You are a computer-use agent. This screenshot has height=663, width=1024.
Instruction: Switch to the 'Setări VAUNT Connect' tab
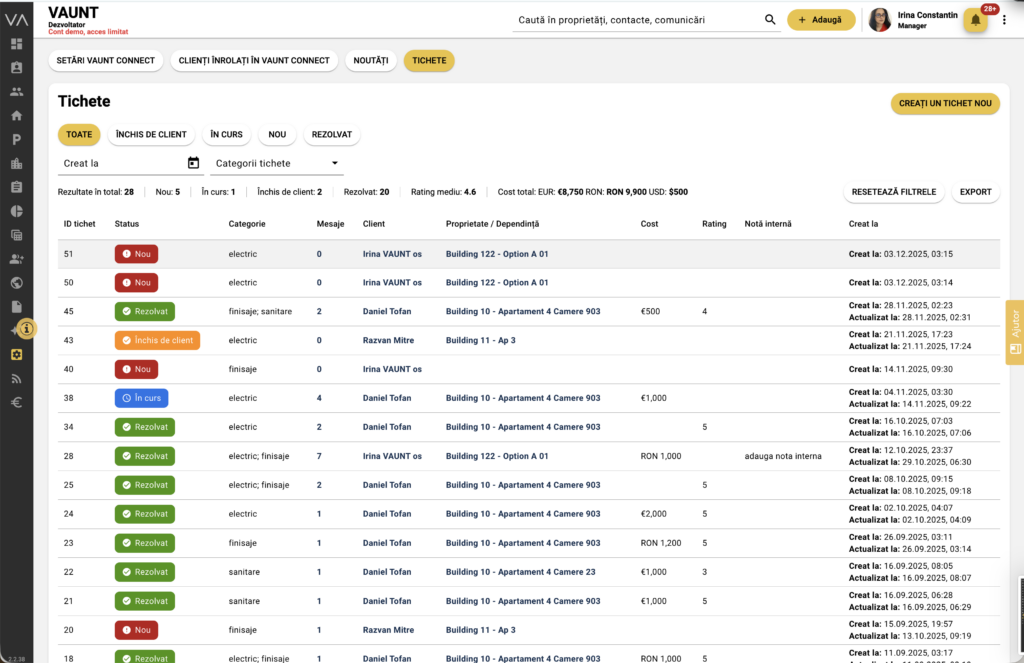(x=106, y=61)
